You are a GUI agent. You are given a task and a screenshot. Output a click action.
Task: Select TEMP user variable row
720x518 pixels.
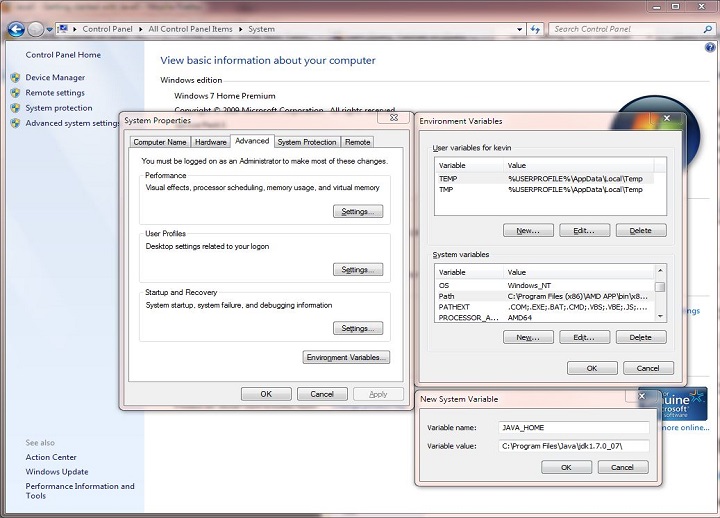coord(544,179)
